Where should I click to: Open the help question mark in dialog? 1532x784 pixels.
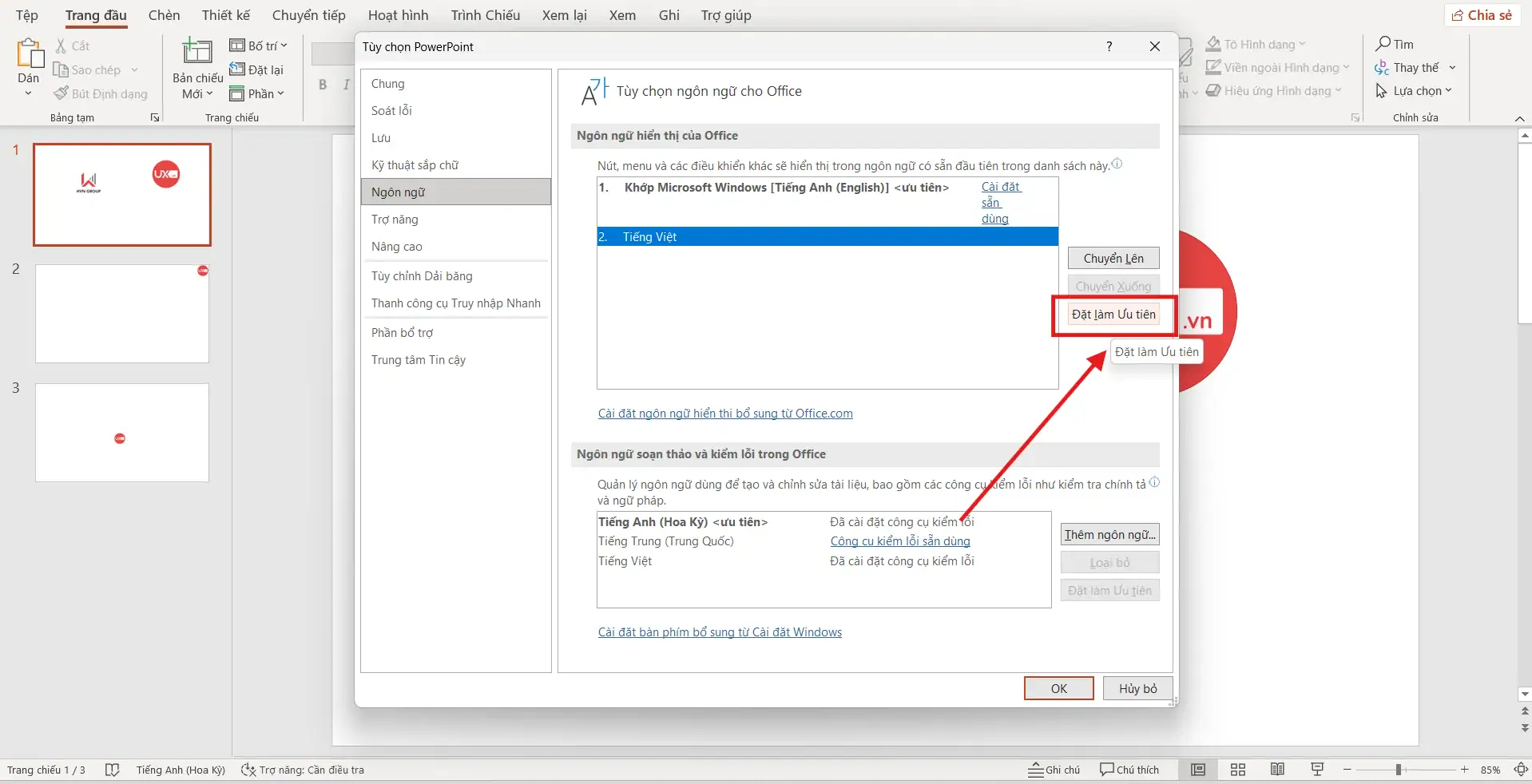coord(1109,46)
